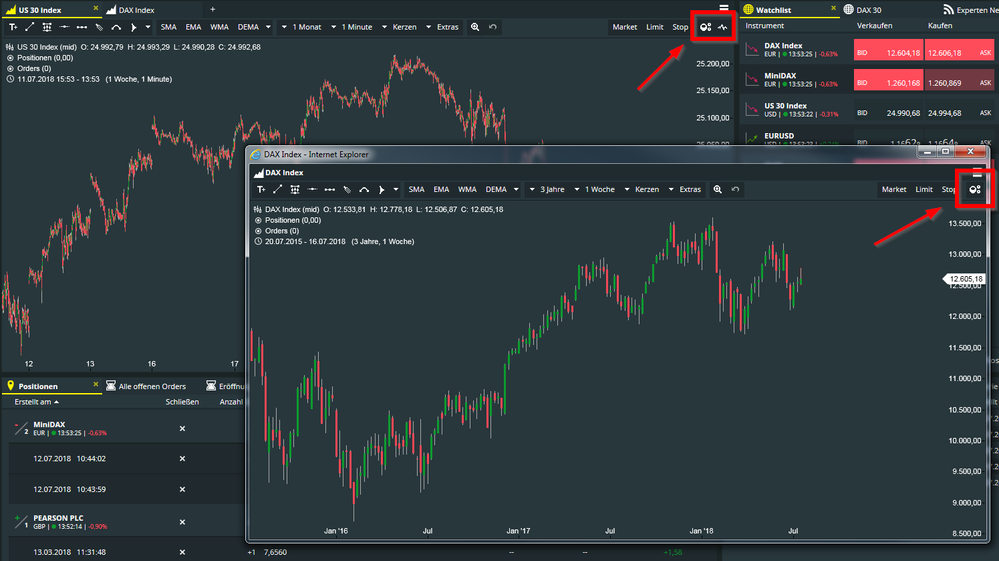The image size is (999, 561).
Task: Select the horizontal line tool in DAX Index window
Action: pos(312,190)
